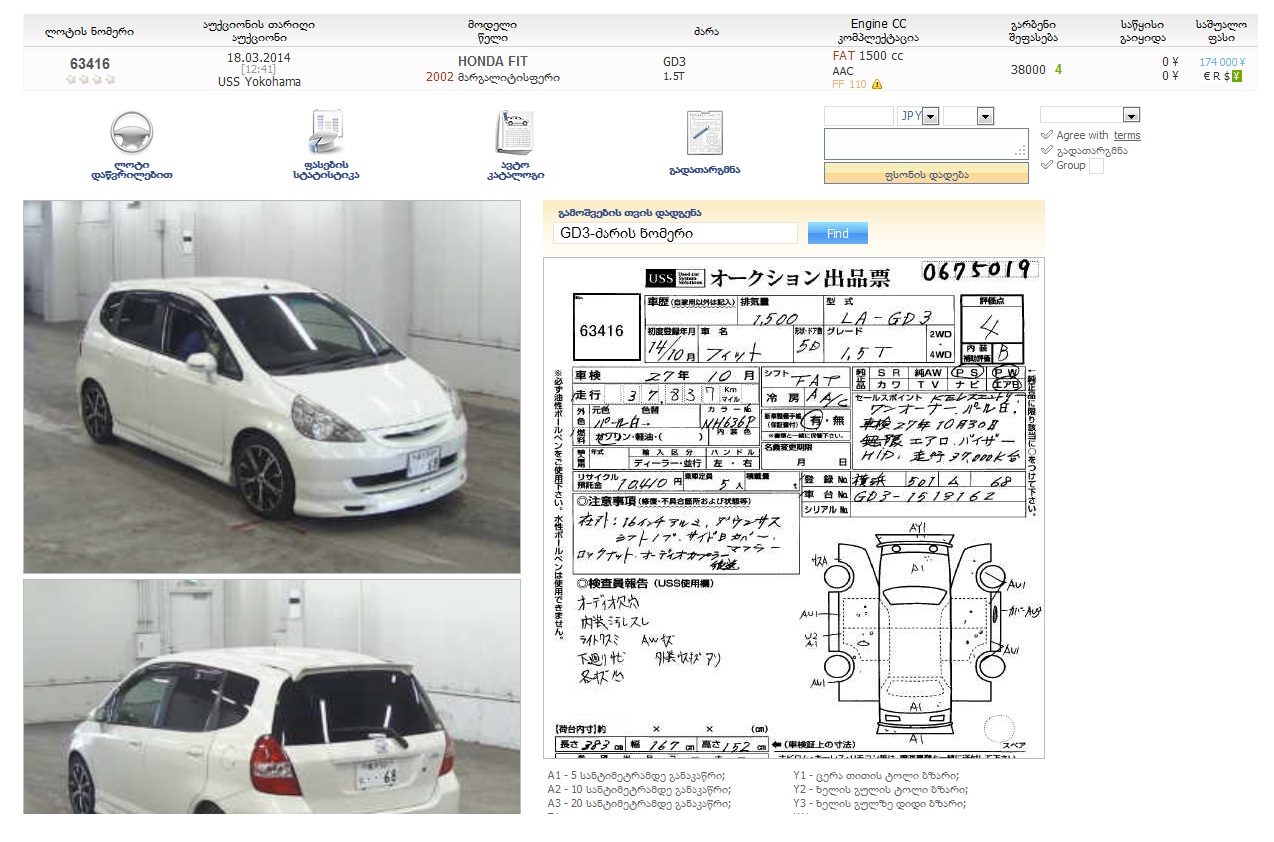Click the 38000 mileage value
The width and height of the screenshot is (1274, 842).
pyautogui.click(x=1028, y=70)
